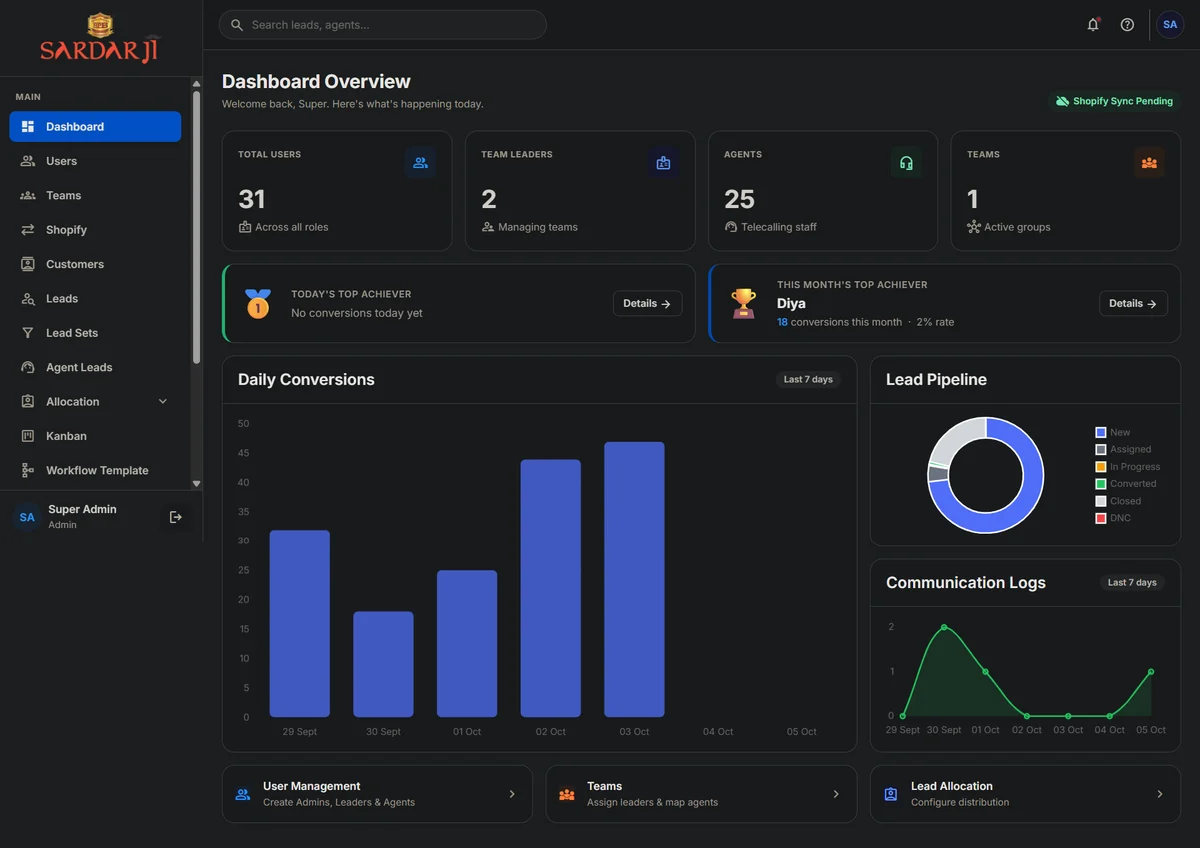
Task: Click the Lead Allocation card icon
Action: [891, 794]
